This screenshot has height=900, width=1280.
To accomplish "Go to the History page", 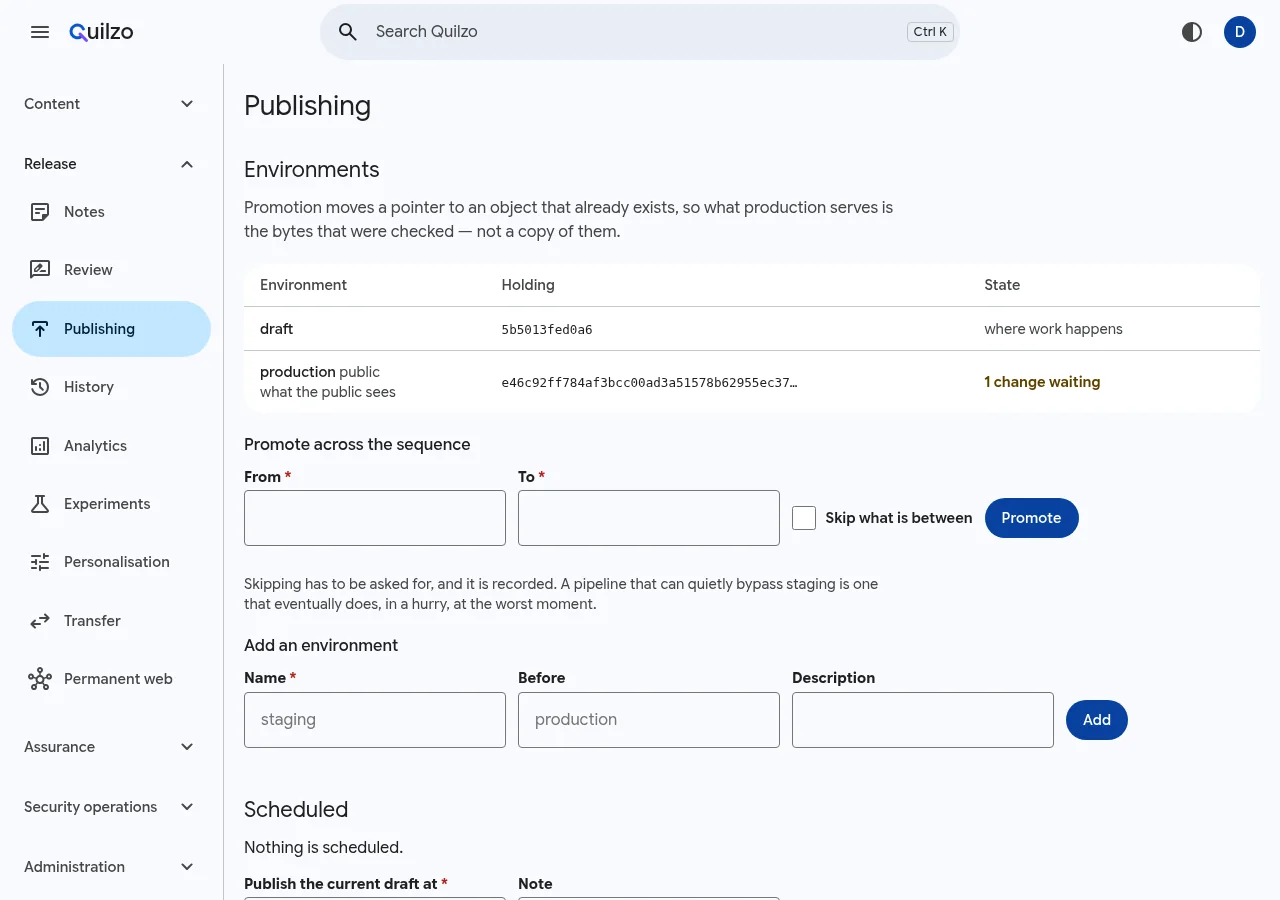I will click(x=111, y=387).
